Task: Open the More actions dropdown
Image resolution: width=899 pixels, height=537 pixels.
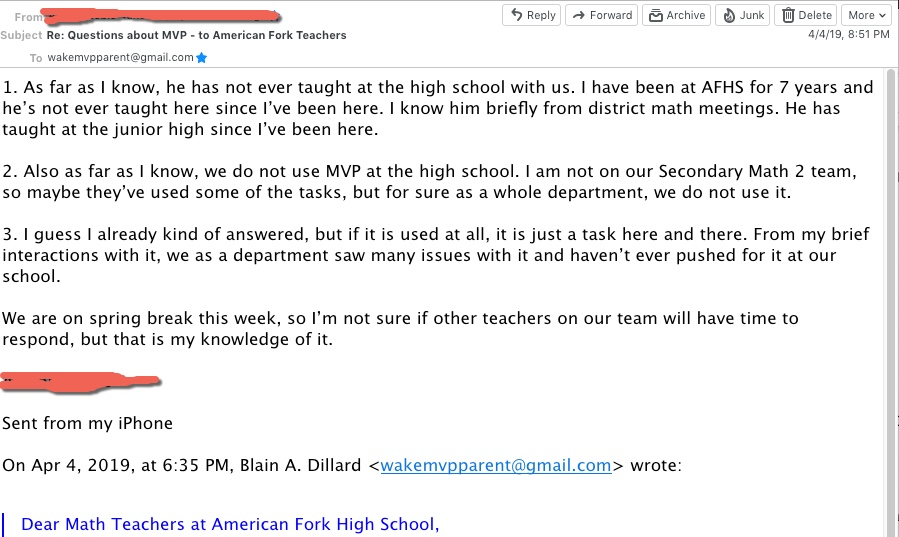Action: 866,15
